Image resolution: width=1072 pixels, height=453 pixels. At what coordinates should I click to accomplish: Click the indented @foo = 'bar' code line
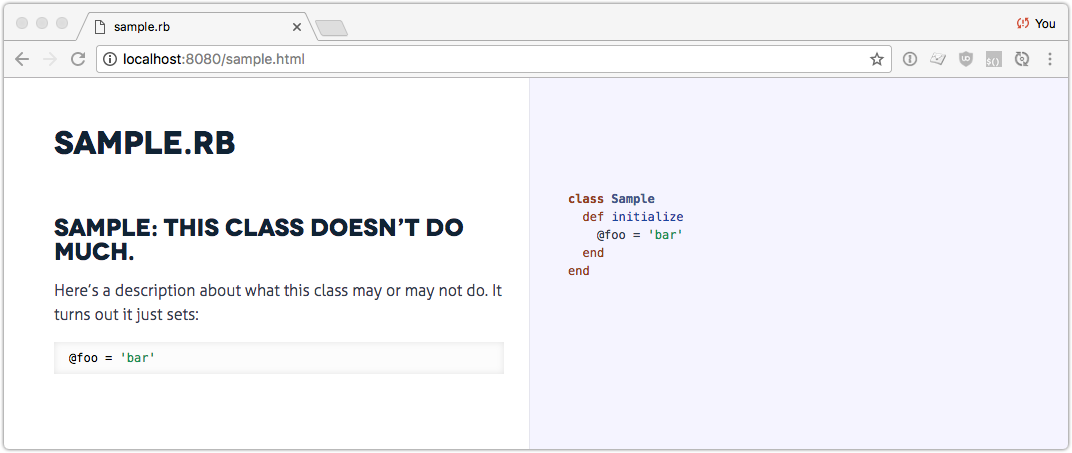(x=640, y=234)
